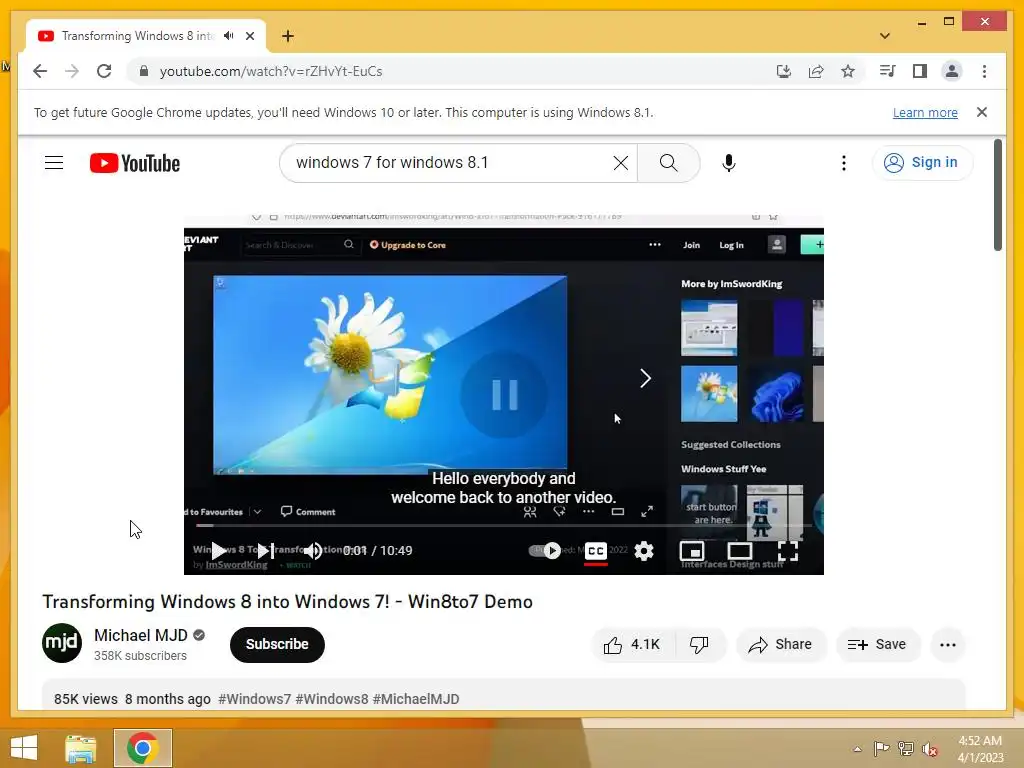Open Chrome side panel icon
The width and height of the screenshot is (1024, 768).
click(920, 71)
